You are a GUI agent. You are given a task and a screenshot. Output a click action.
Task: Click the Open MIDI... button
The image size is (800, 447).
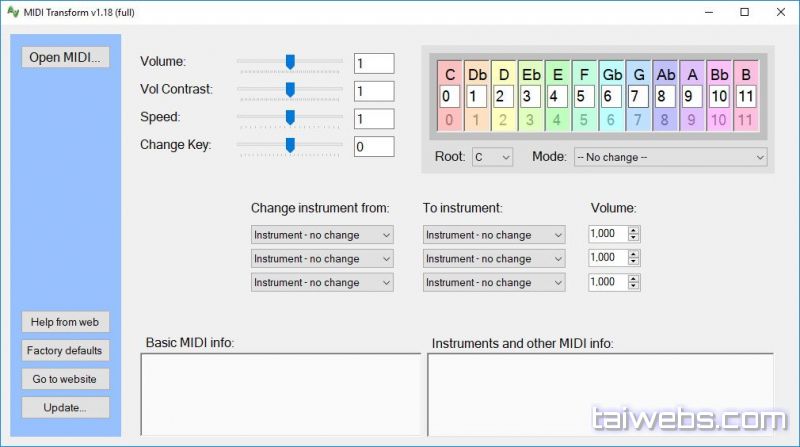click(65, 57)
